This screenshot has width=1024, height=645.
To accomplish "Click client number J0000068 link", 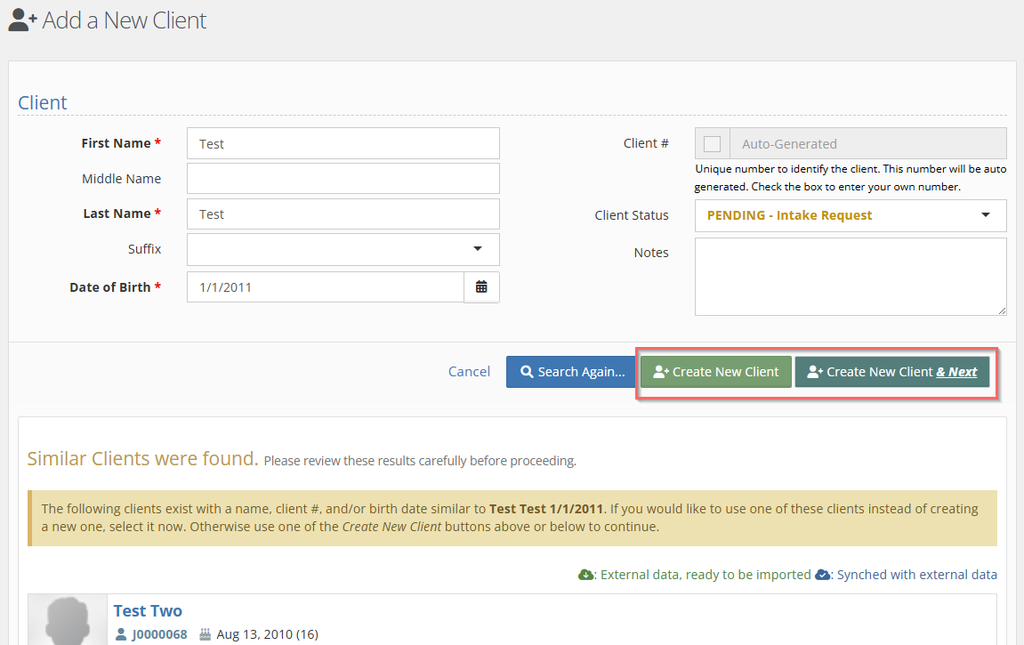I will point(159,635).
